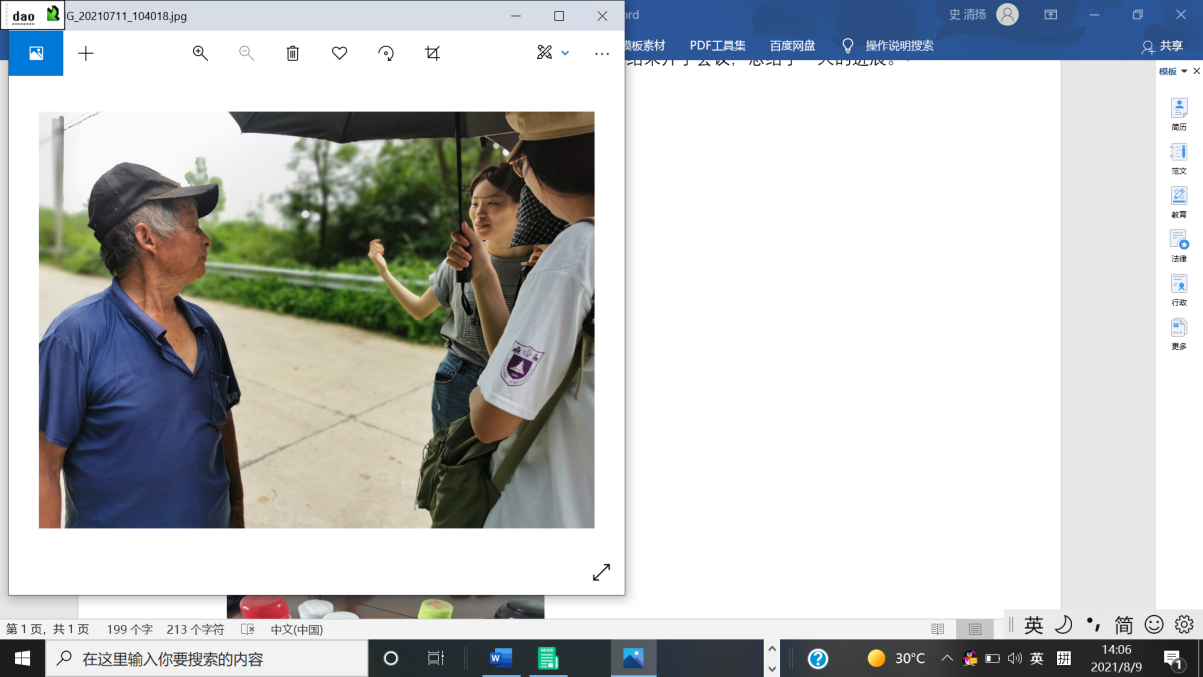The image size is (1203, 677).
Task: Rotate the image with the rotate icon
Action: point(386,53)
